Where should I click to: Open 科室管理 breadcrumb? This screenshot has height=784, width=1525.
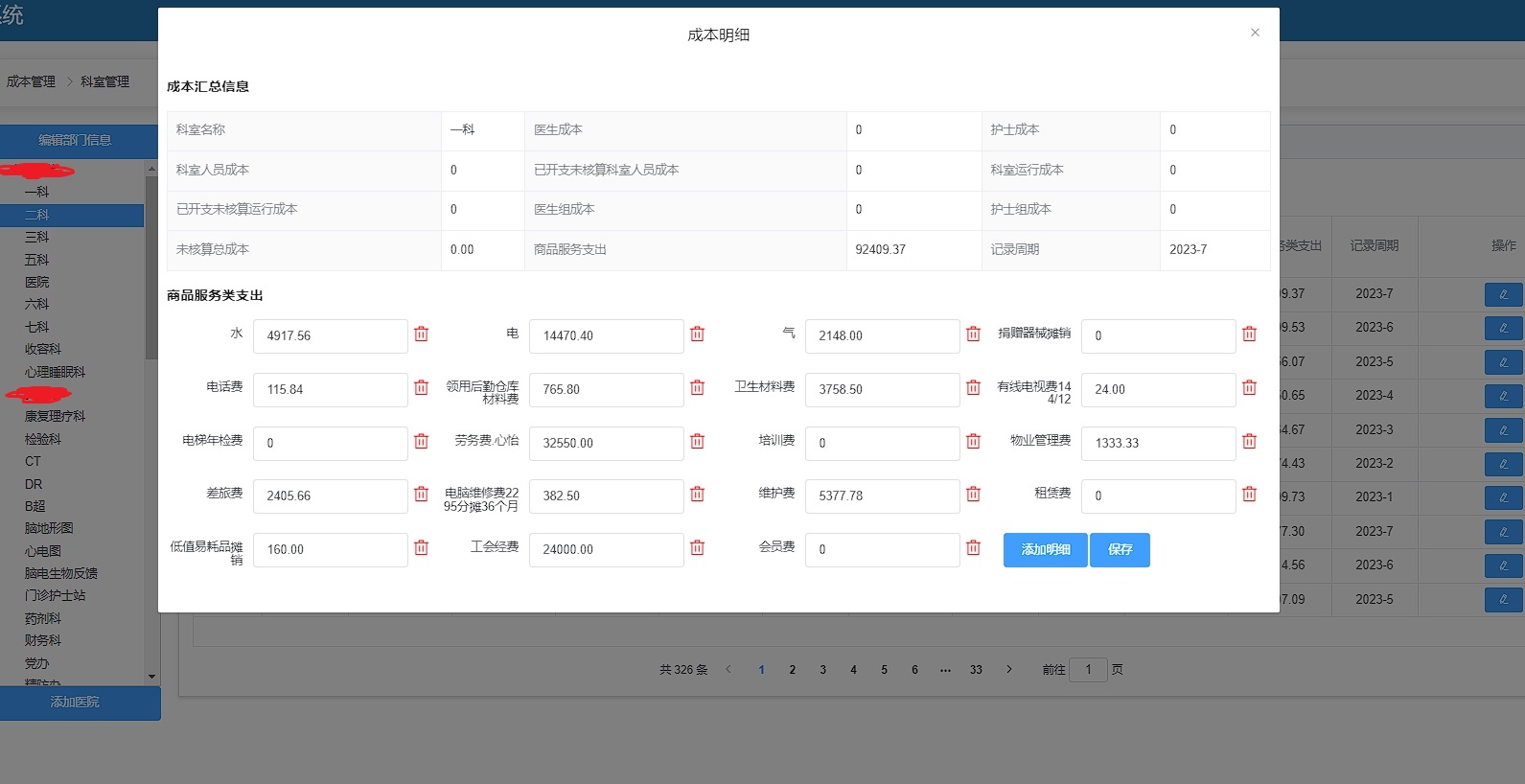point(104,81)
